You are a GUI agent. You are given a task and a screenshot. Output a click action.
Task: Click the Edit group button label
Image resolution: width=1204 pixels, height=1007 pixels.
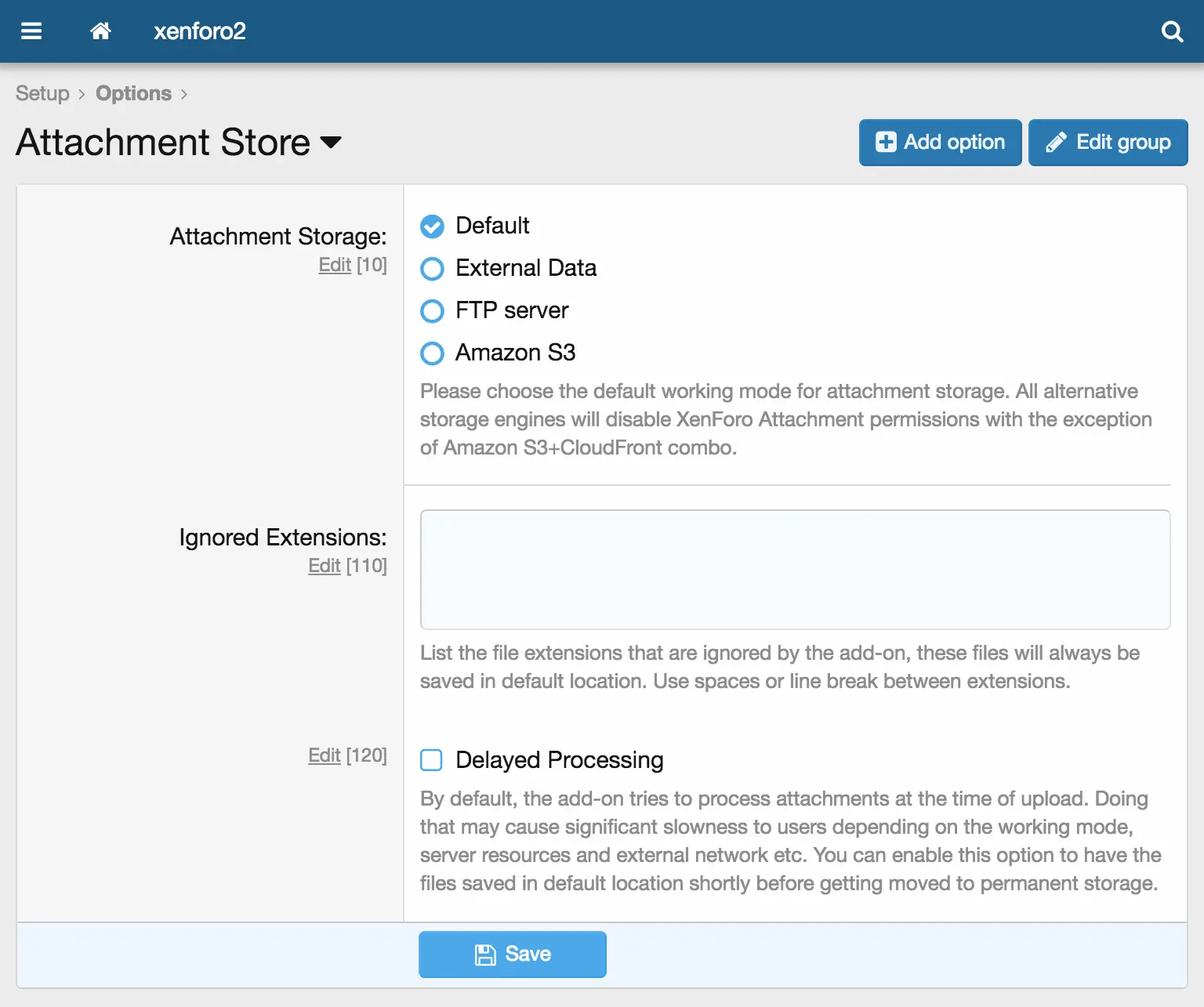tap(1123, 142)
